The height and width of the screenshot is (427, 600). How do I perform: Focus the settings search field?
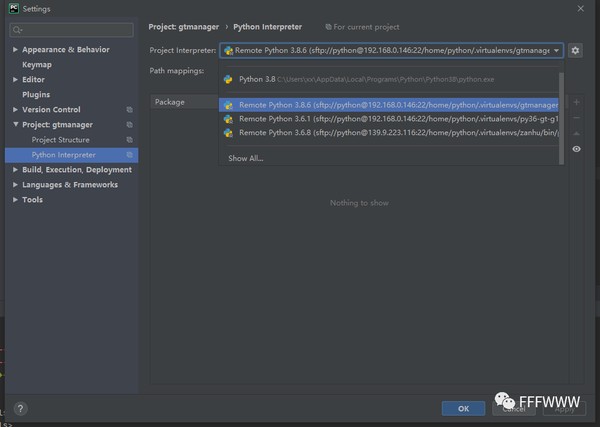tap(72, 30)
